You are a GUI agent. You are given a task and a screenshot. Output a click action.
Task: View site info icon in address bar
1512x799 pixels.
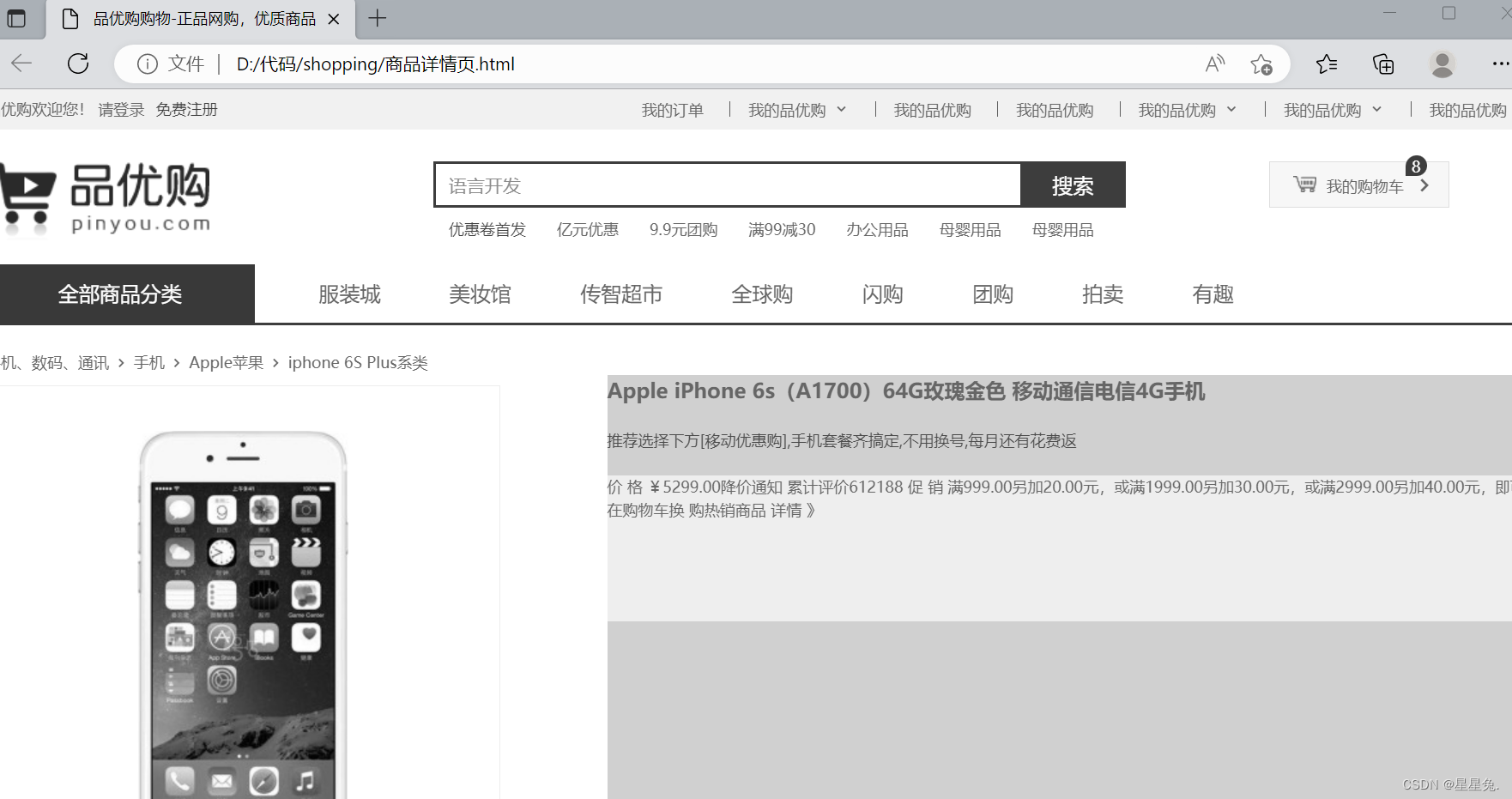[148, 64]
